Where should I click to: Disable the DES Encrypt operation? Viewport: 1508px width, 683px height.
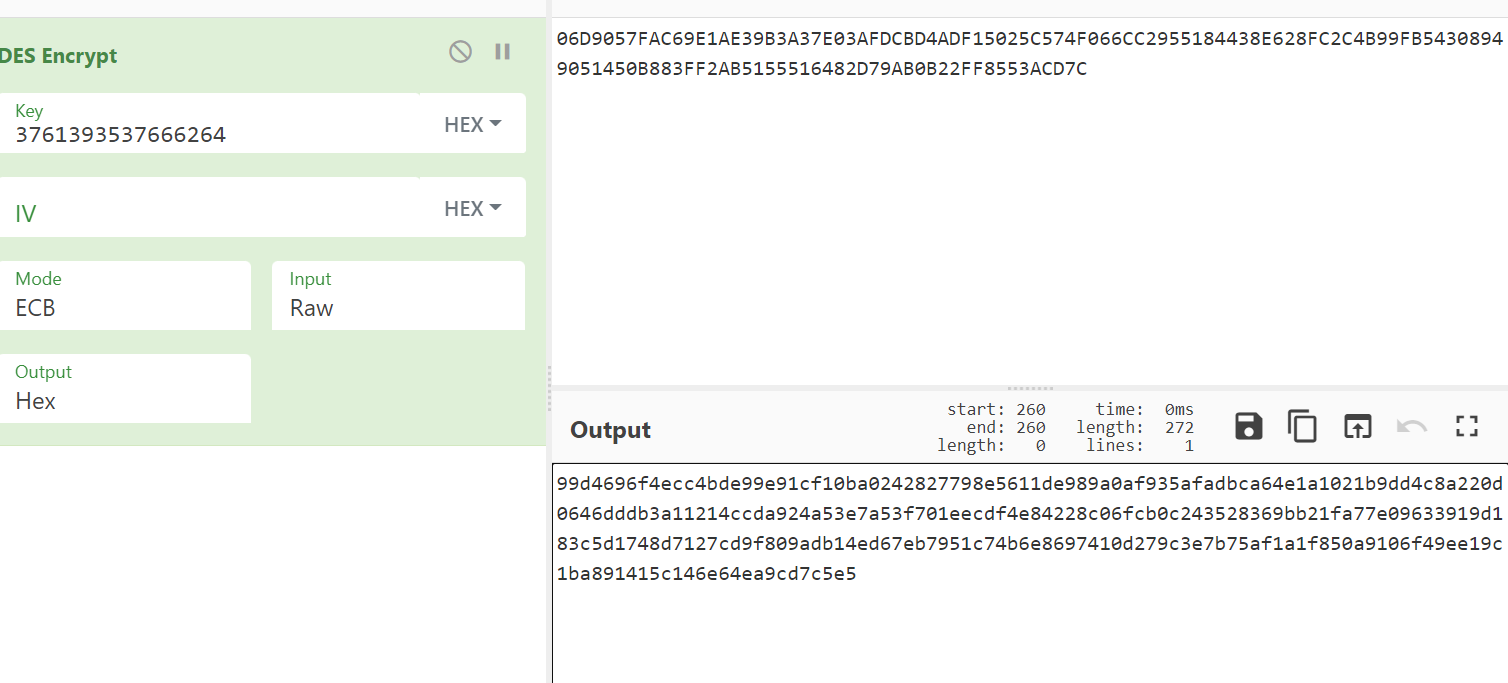[x=460, y=51]
